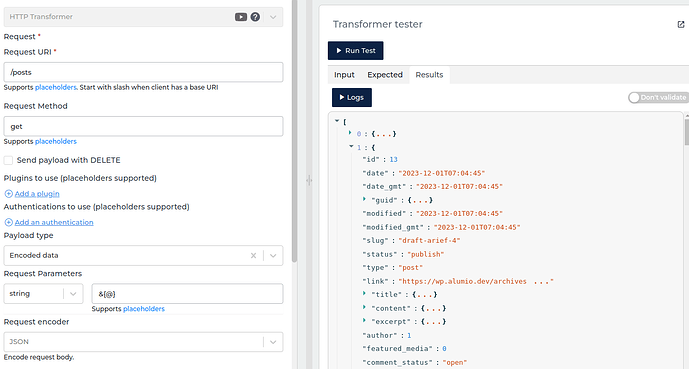Clear the Encoded data payload type selection
689x369 pixels.
point(253,256)
